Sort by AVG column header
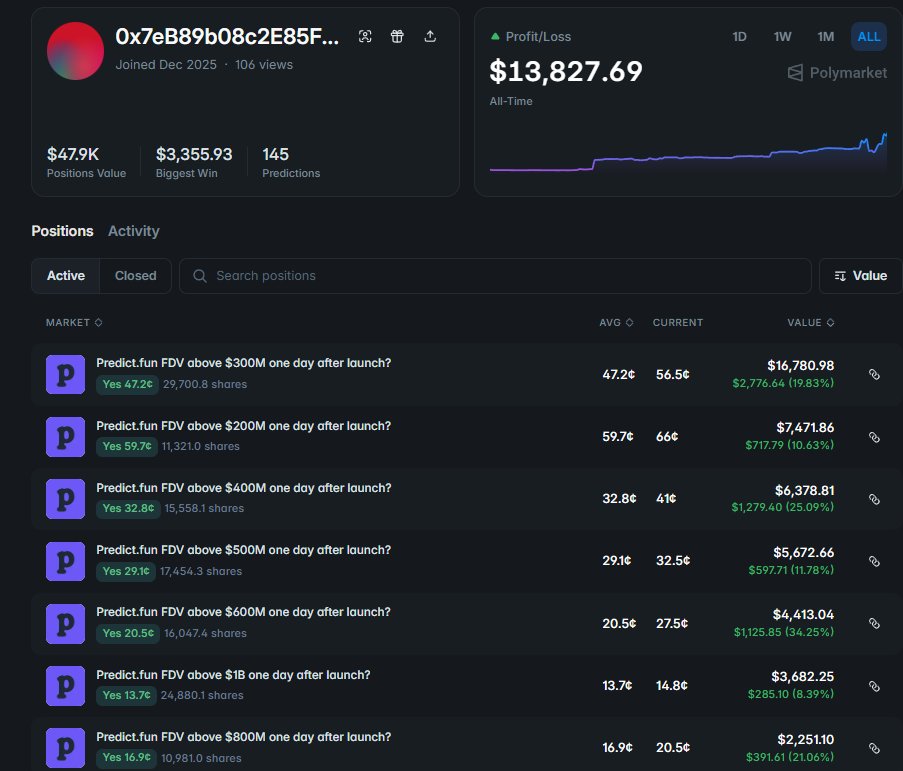This screenshot has width=903, height=771. point(616,322)
